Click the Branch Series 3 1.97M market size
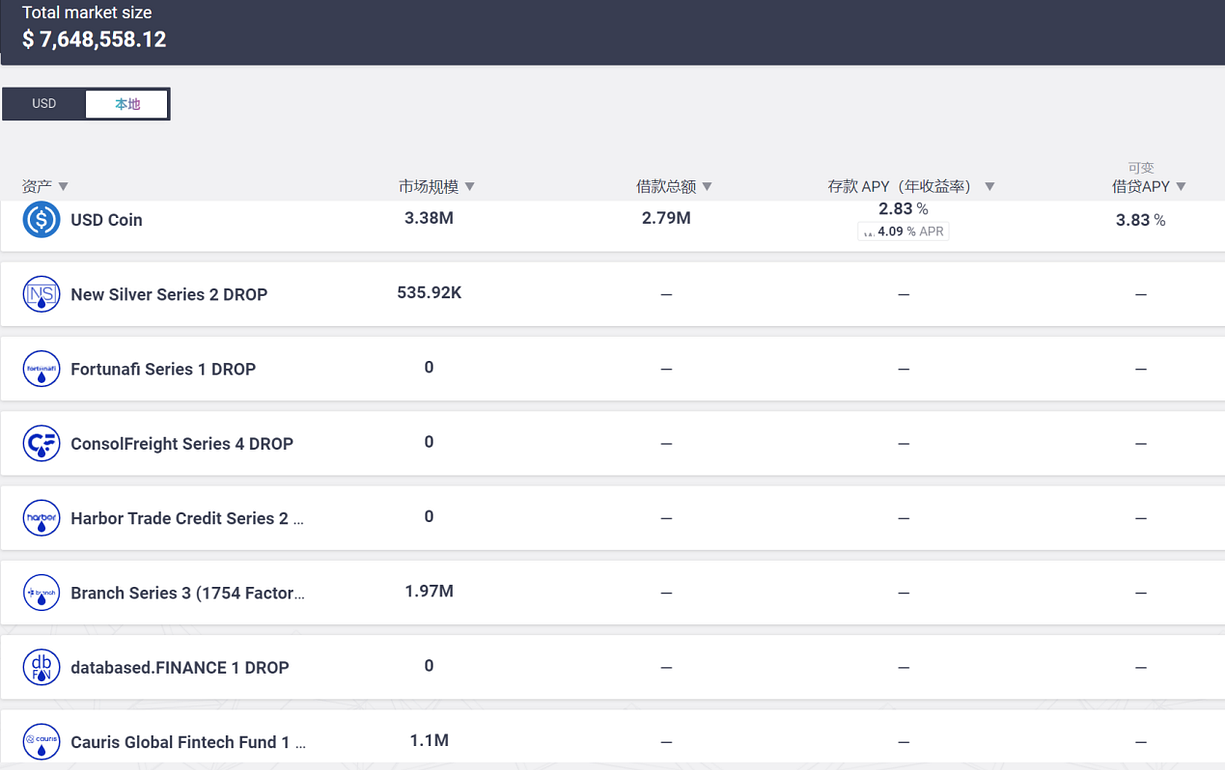The height and width of the screenshot is (770, 1225). click(x=429, y=592)
